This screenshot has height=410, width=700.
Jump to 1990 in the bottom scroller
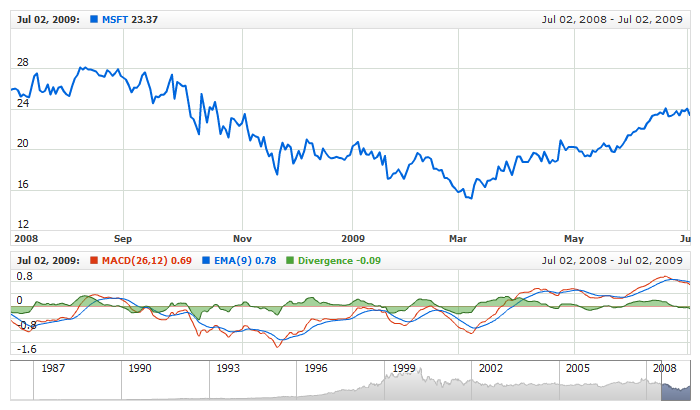[x=140, y=368]
